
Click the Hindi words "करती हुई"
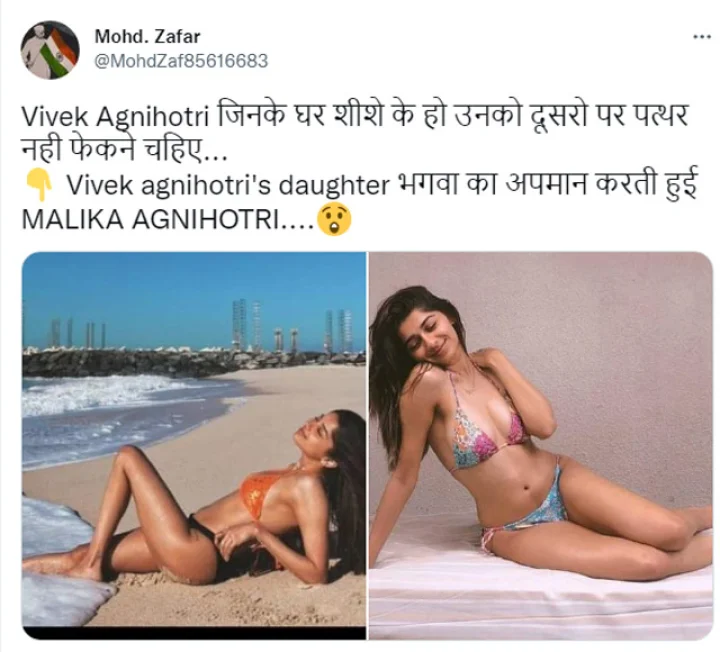(x=645, y=185)
